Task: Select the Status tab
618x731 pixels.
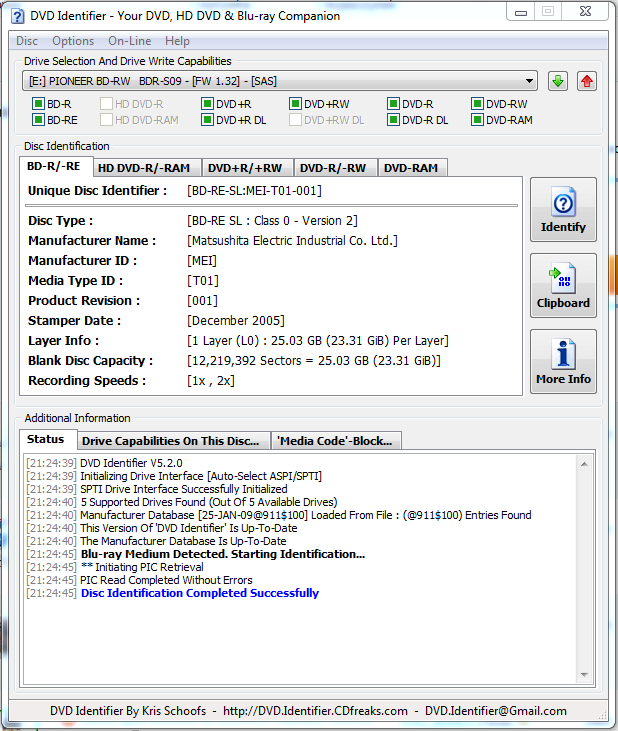Action: (46, 439)
